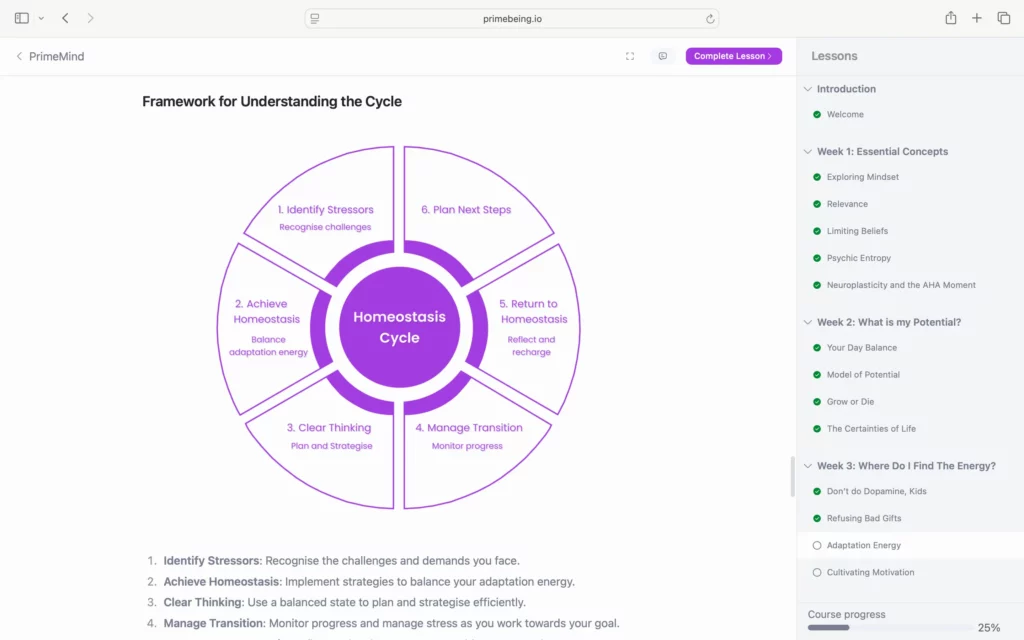Show the tab overview icon
This screenshot has height=640, width=1024.
[x=1003, y=18]
